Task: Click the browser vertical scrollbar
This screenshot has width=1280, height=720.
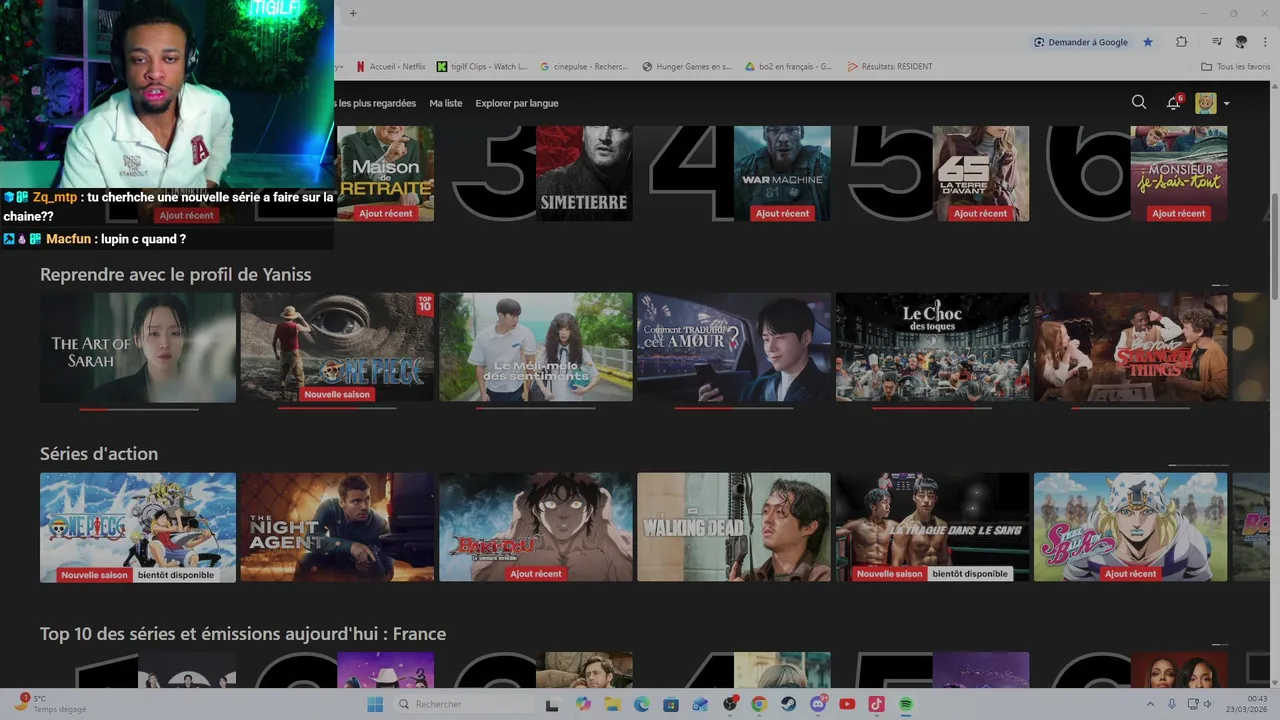Action: (x=1274, y=245)
